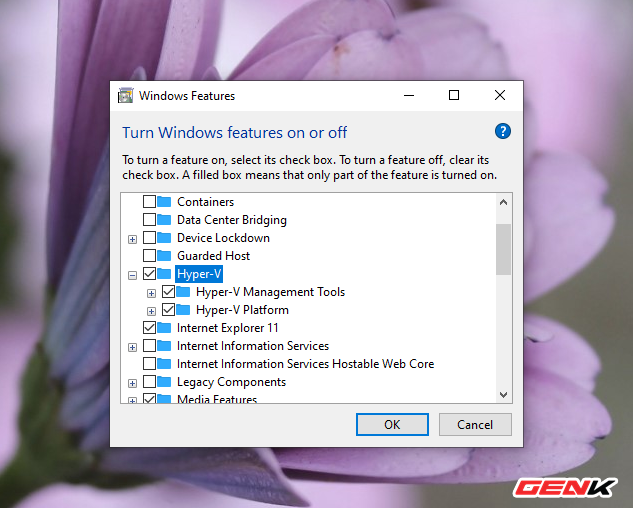Select the Internet Explorer 11 label
The image size is (633, 508).
tap(228, 328)
